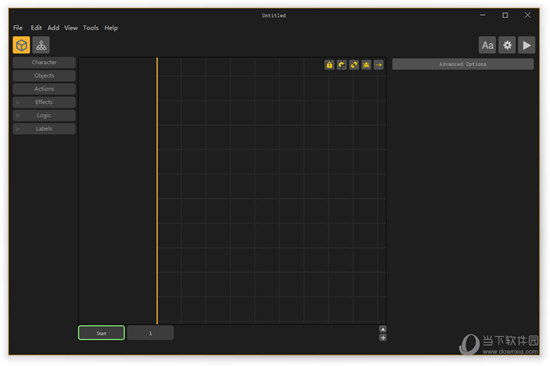Screen dimensions: 550x366
Task: Expand the Logic category
Action: 44,115
